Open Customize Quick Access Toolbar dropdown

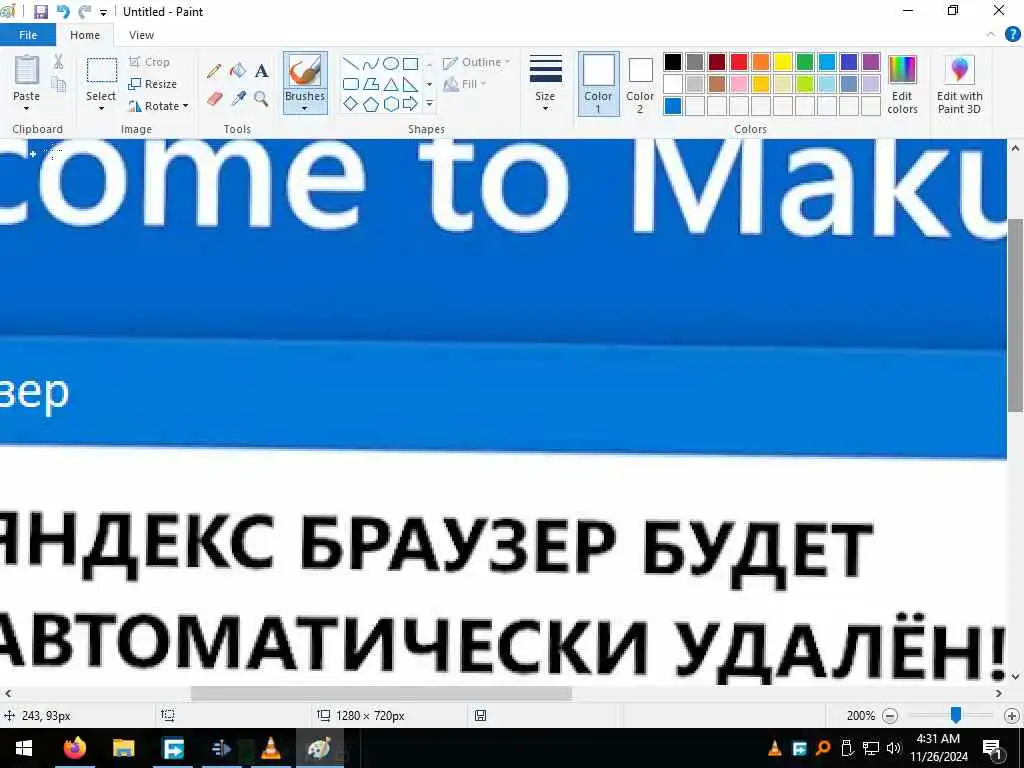103,12
